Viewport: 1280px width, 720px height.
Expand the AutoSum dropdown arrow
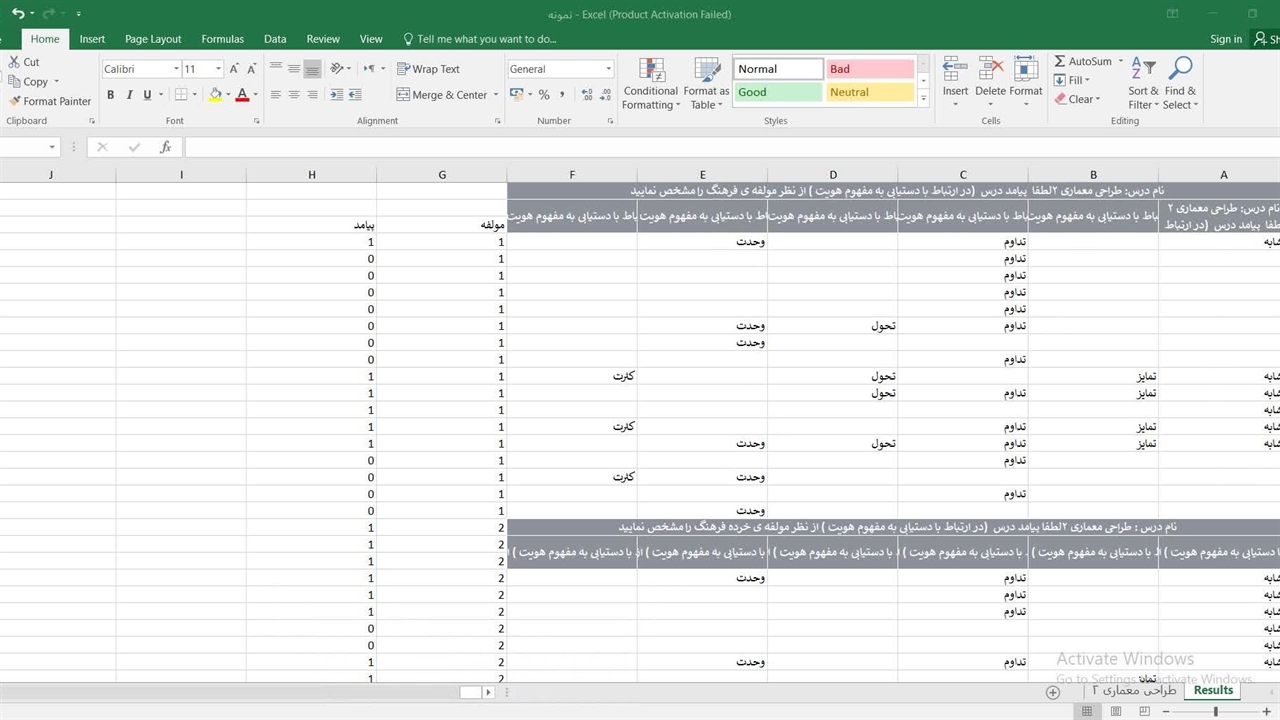tap(1121, 61)
